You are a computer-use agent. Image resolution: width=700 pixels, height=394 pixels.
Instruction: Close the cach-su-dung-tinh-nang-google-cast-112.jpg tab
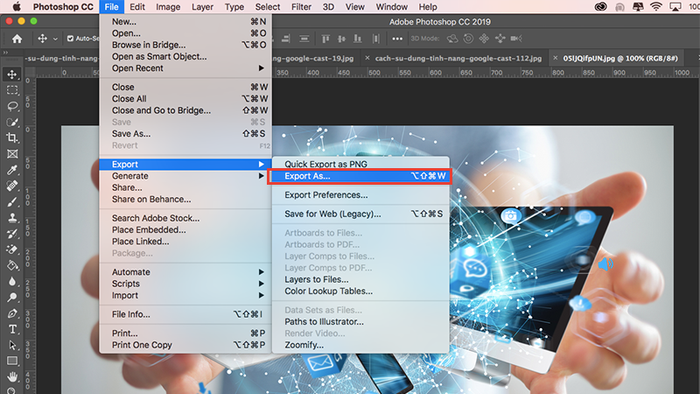click(x=367, y=58)
